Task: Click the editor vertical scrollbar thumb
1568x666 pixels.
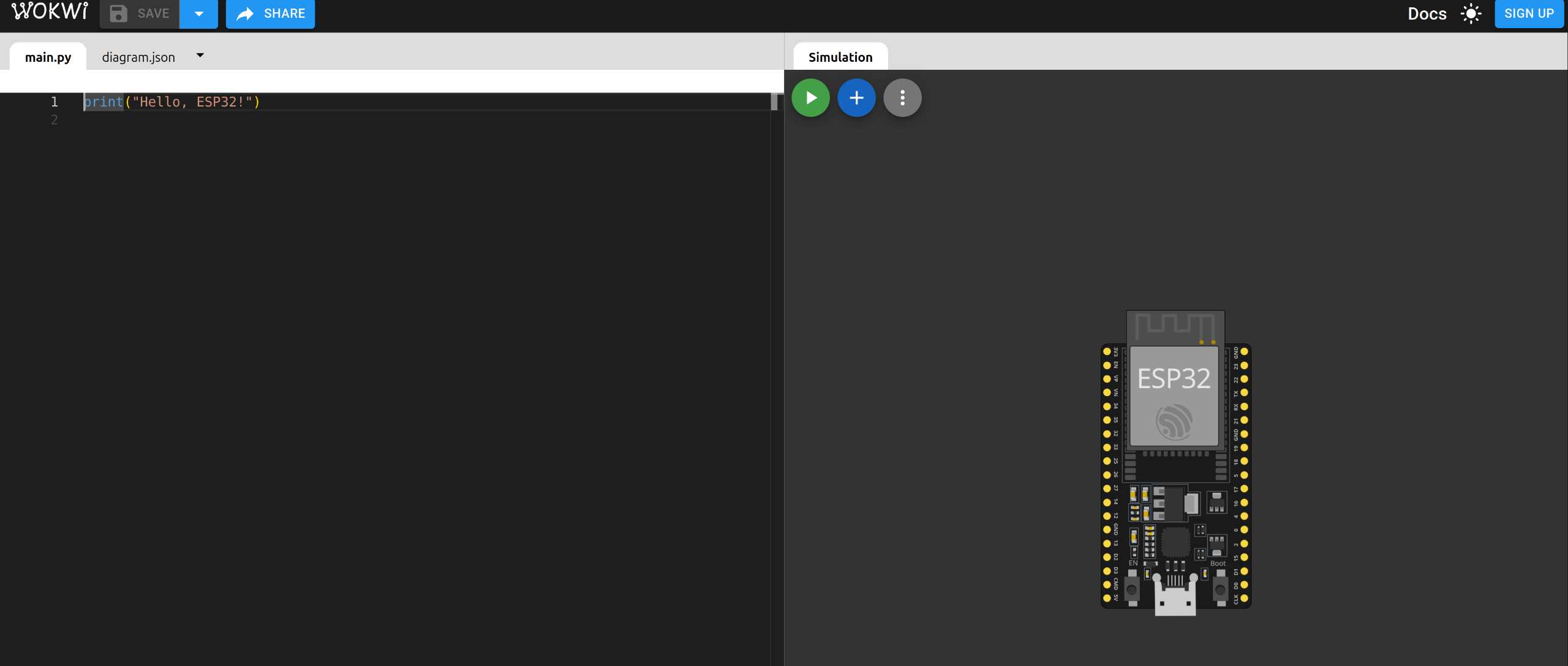Action: [774, 102]
